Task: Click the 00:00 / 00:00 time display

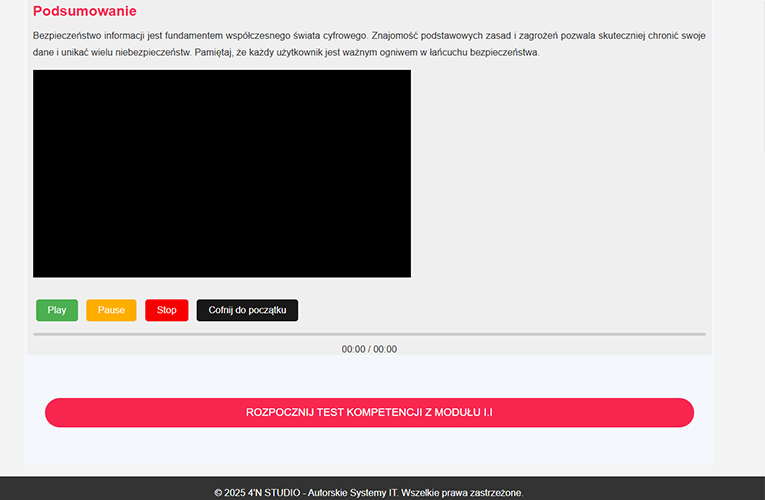Action: click(369, 349)
